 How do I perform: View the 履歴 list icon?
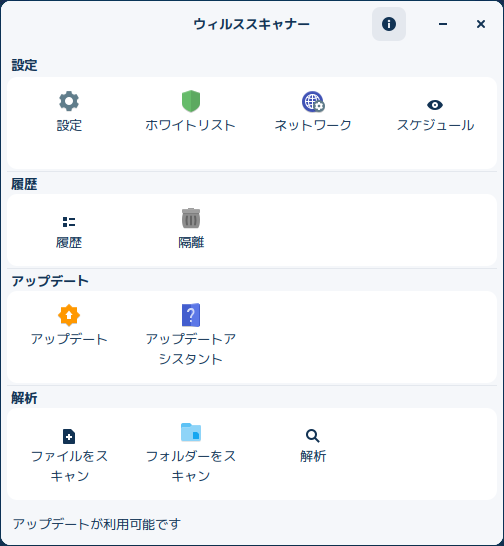[x=69, y=222]
